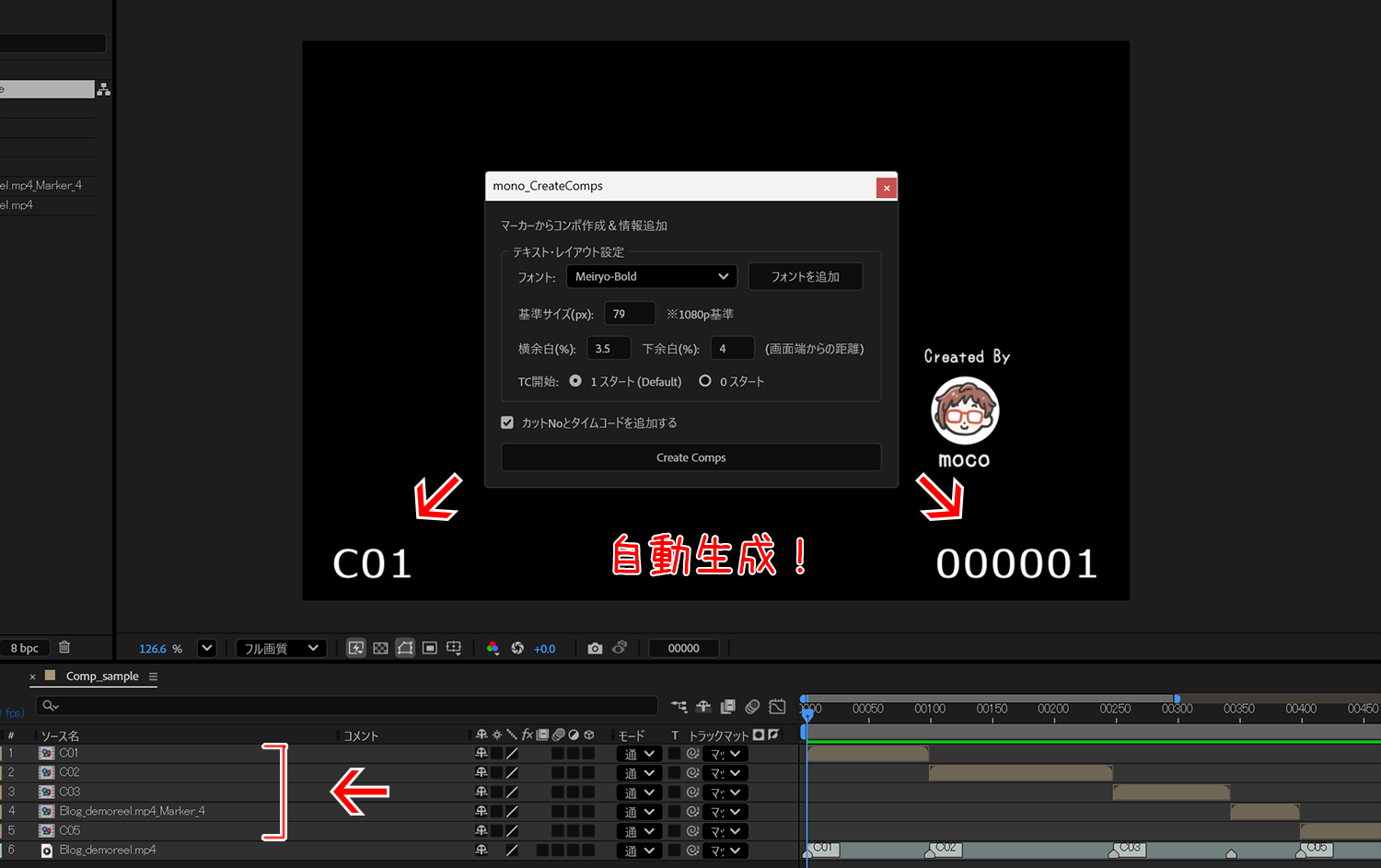The width and height of the screenshot is (1381, 868).
Task: Adjust the exposure +0.0 control
Action: 544,648
